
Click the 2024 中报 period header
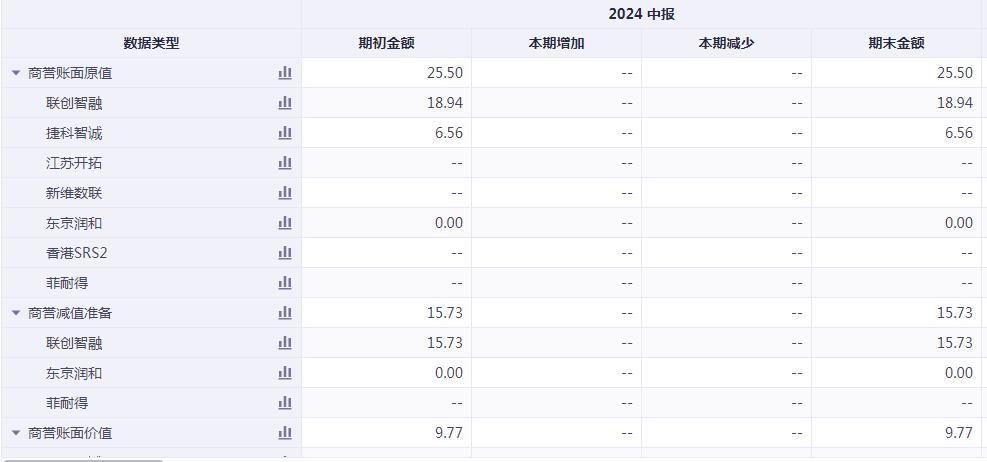[641, 14]
